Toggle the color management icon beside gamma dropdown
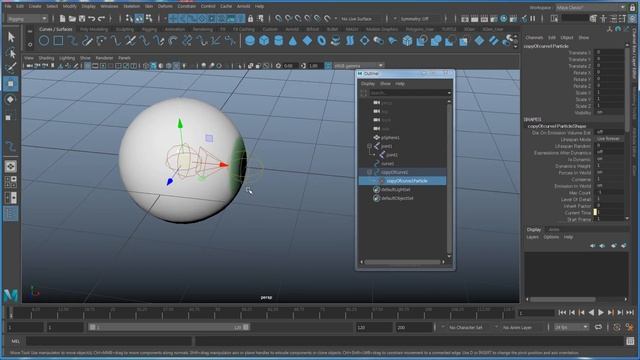This screenshot has width=640, height=360. click(328, 65)
